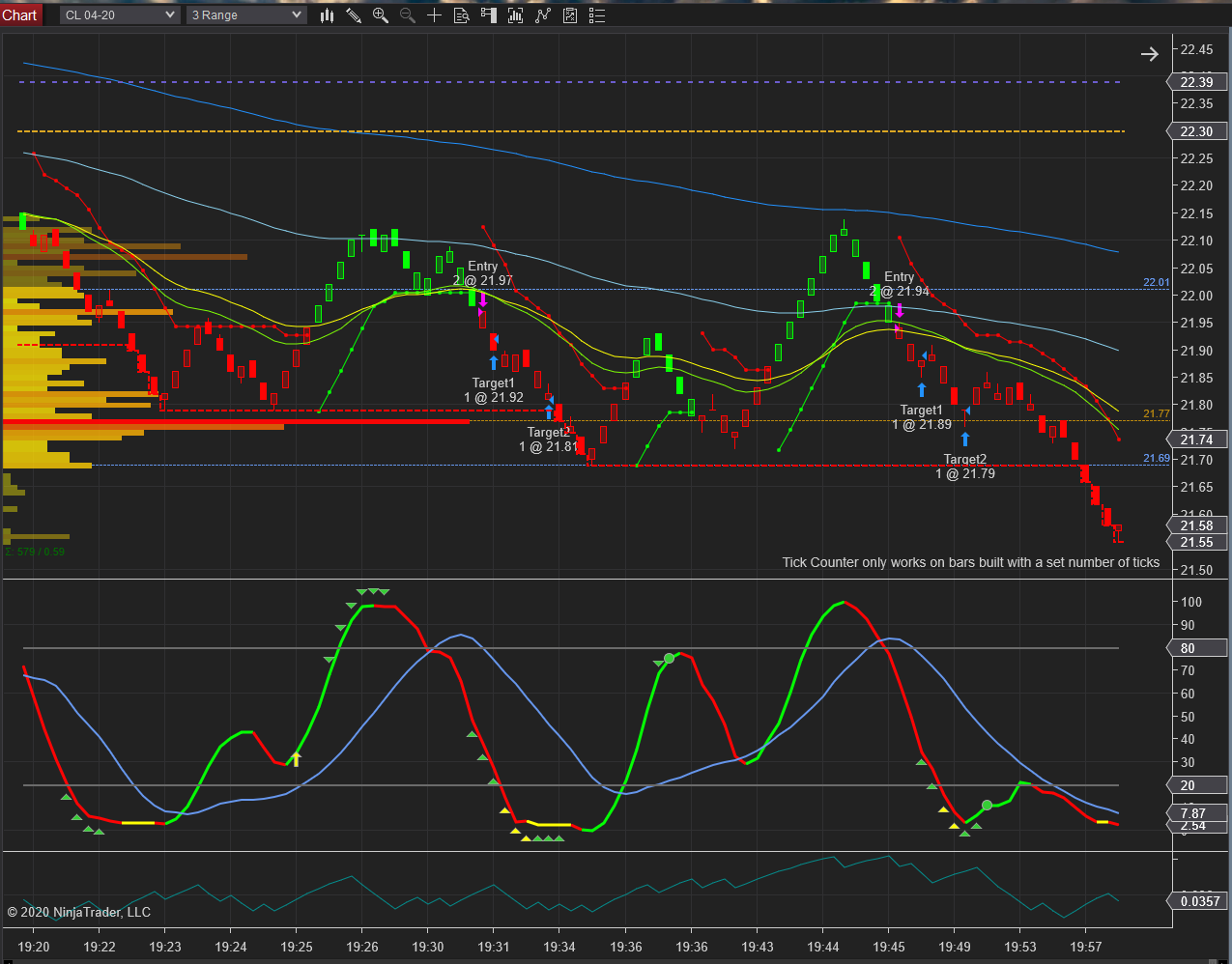Screen dimensions: 1232x964
Task: Select the Chart tab label
Action: pyautogui.click(x=19, y=15)
